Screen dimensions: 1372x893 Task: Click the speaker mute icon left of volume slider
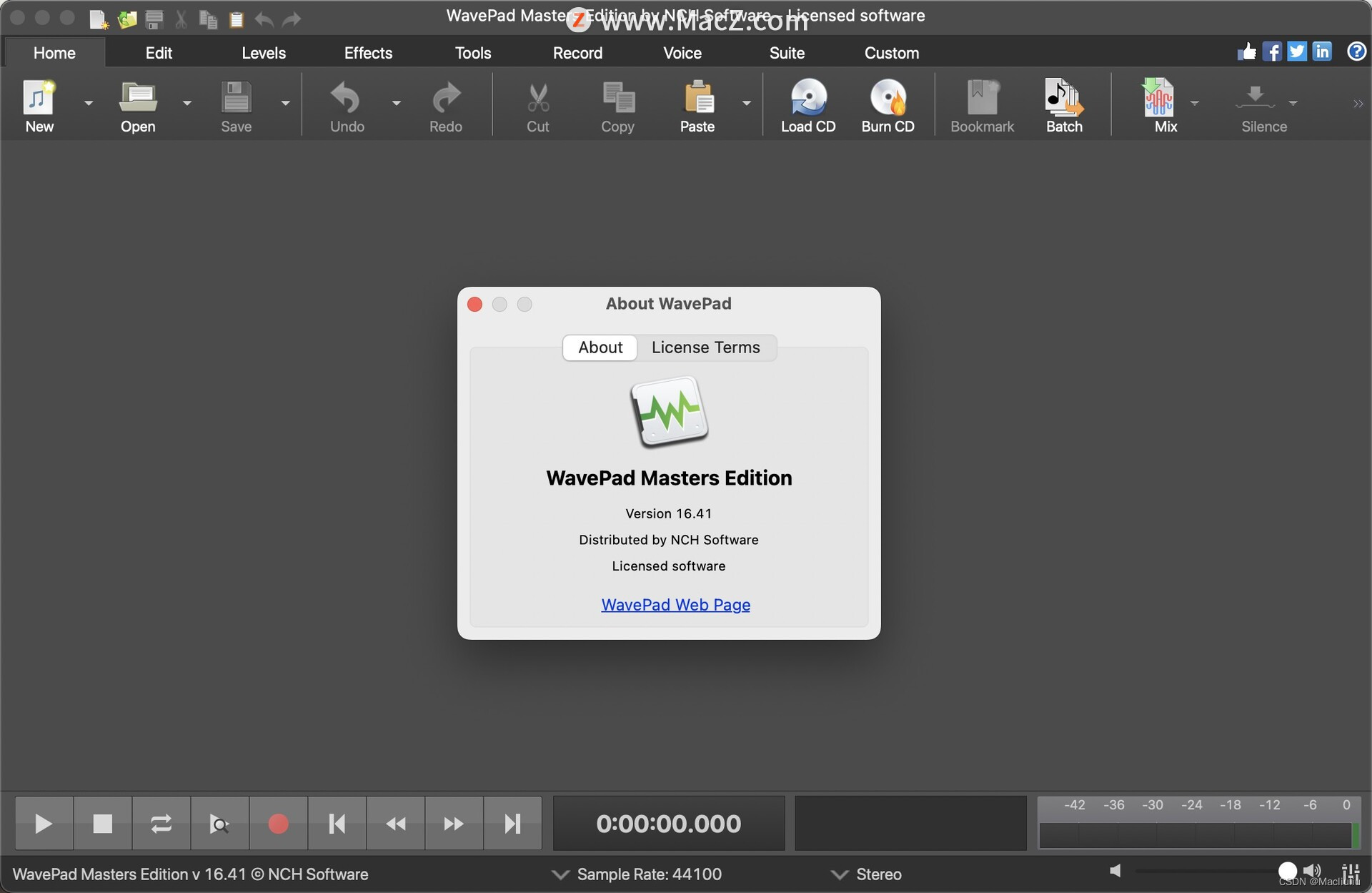tap(1115, 870)
